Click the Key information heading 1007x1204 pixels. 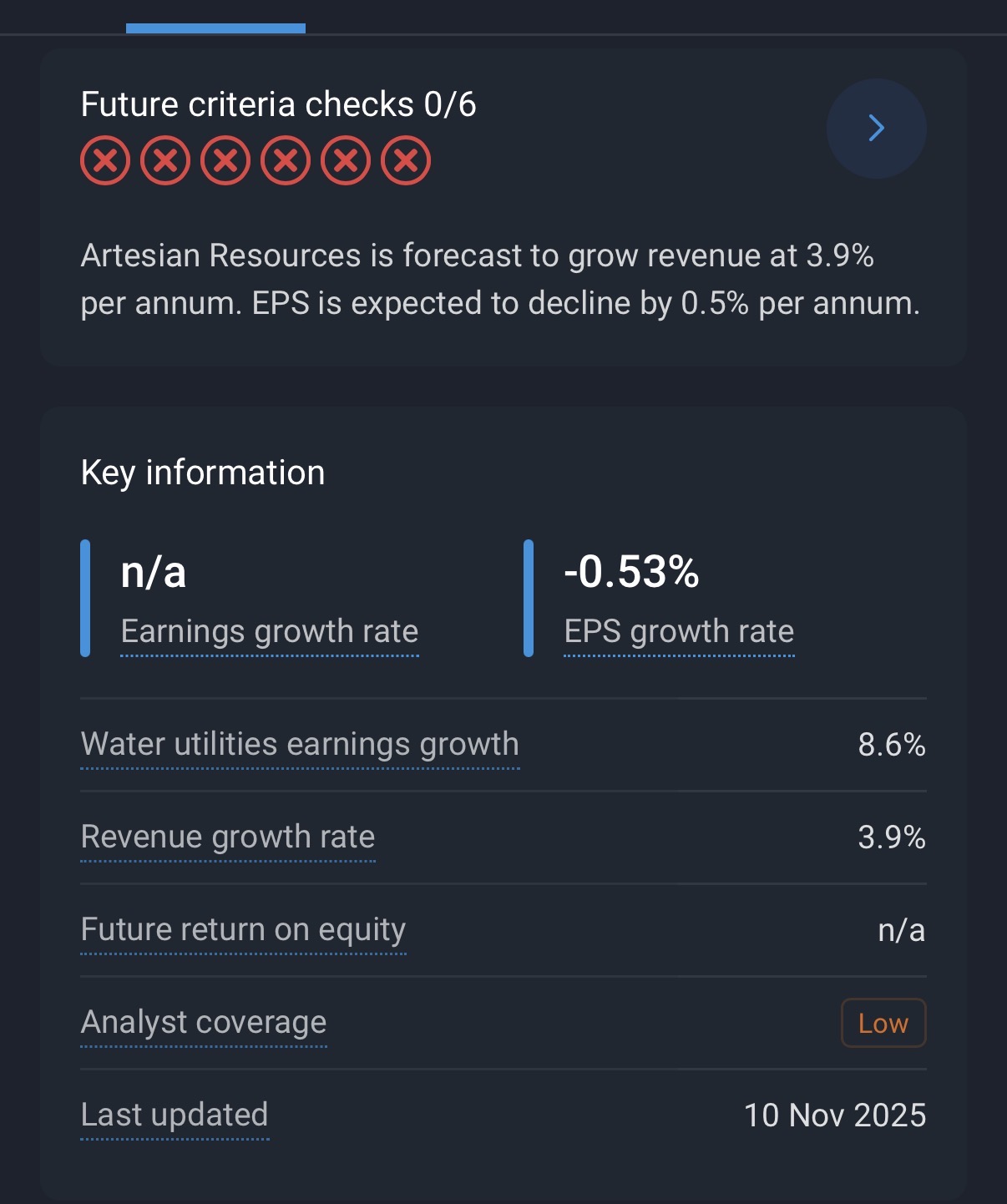pyautogui.click(x=203, y=473)
